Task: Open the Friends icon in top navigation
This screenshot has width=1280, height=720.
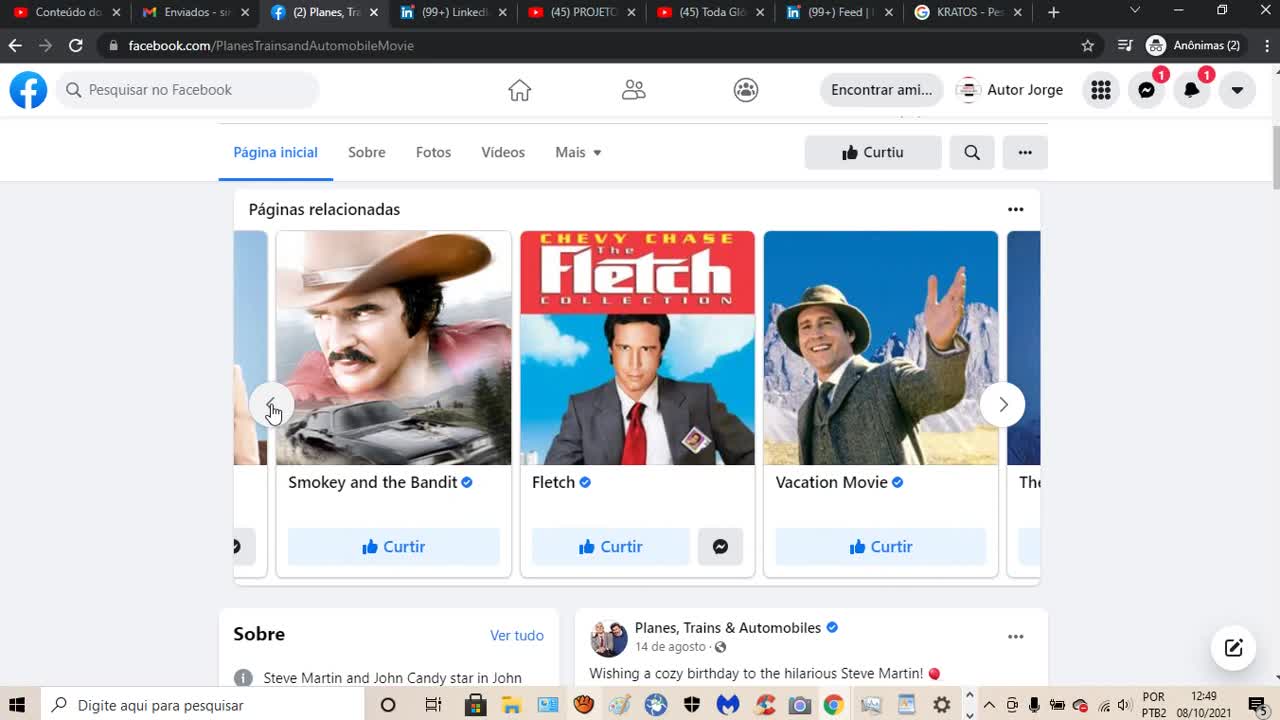Action: pos(633,90)
